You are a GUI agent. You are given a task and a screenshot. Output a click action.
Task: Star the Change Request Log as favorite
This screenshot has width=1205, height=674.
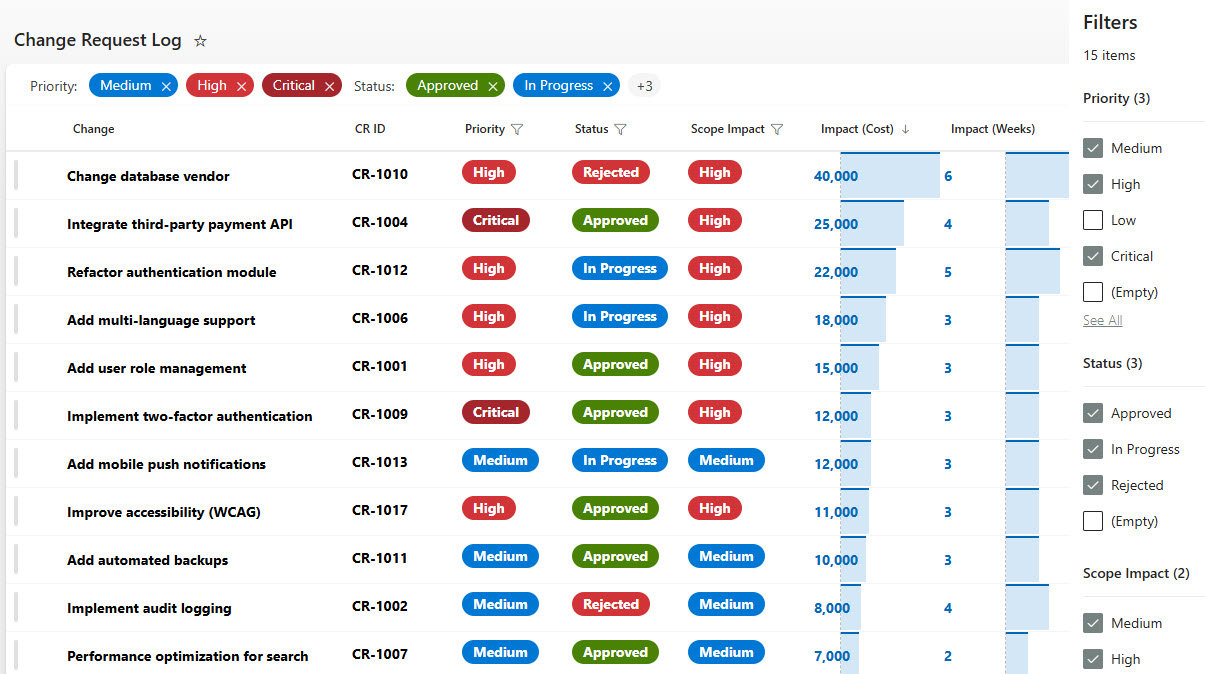[x=200, y=41]
